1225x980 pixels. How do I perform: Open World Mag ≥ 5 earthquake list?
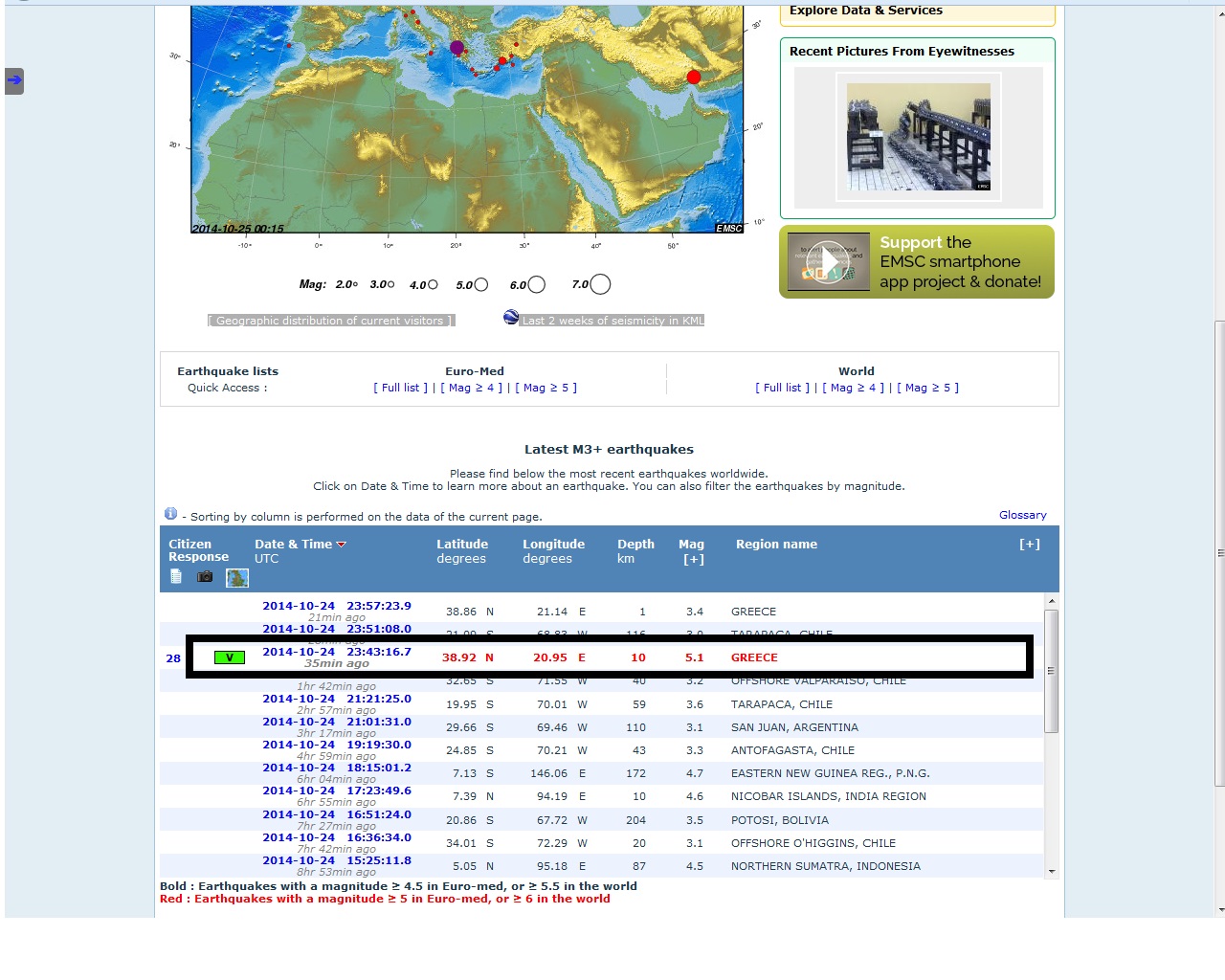coord(927,388)
